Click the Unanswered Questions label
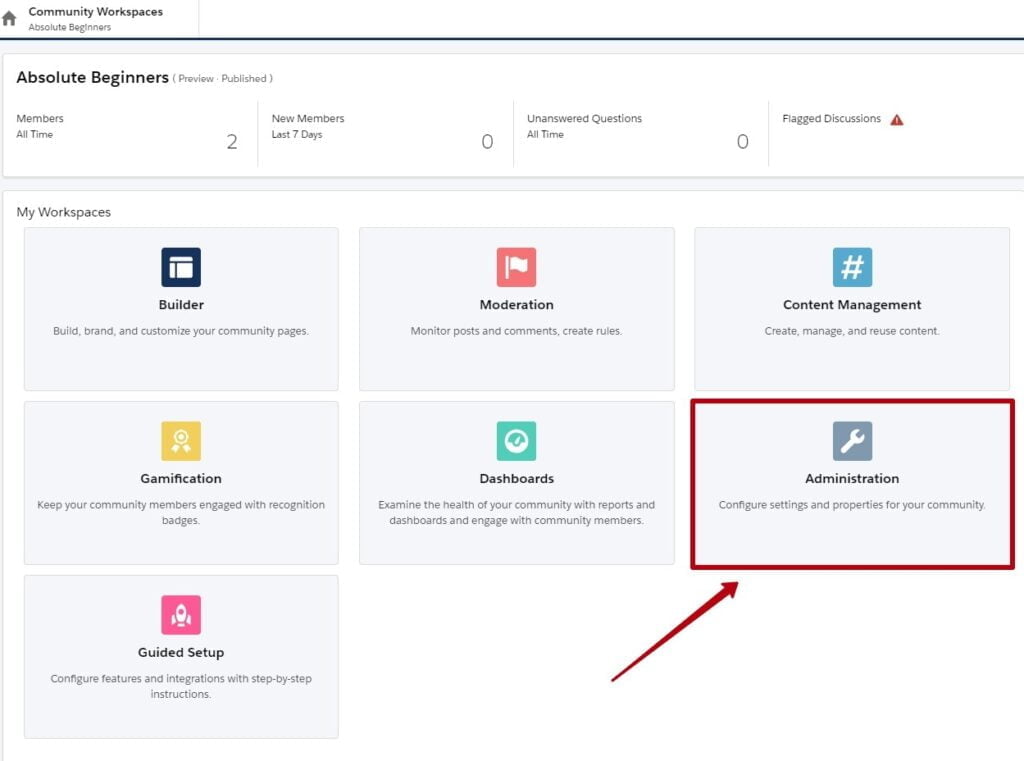 click(584, 118)
